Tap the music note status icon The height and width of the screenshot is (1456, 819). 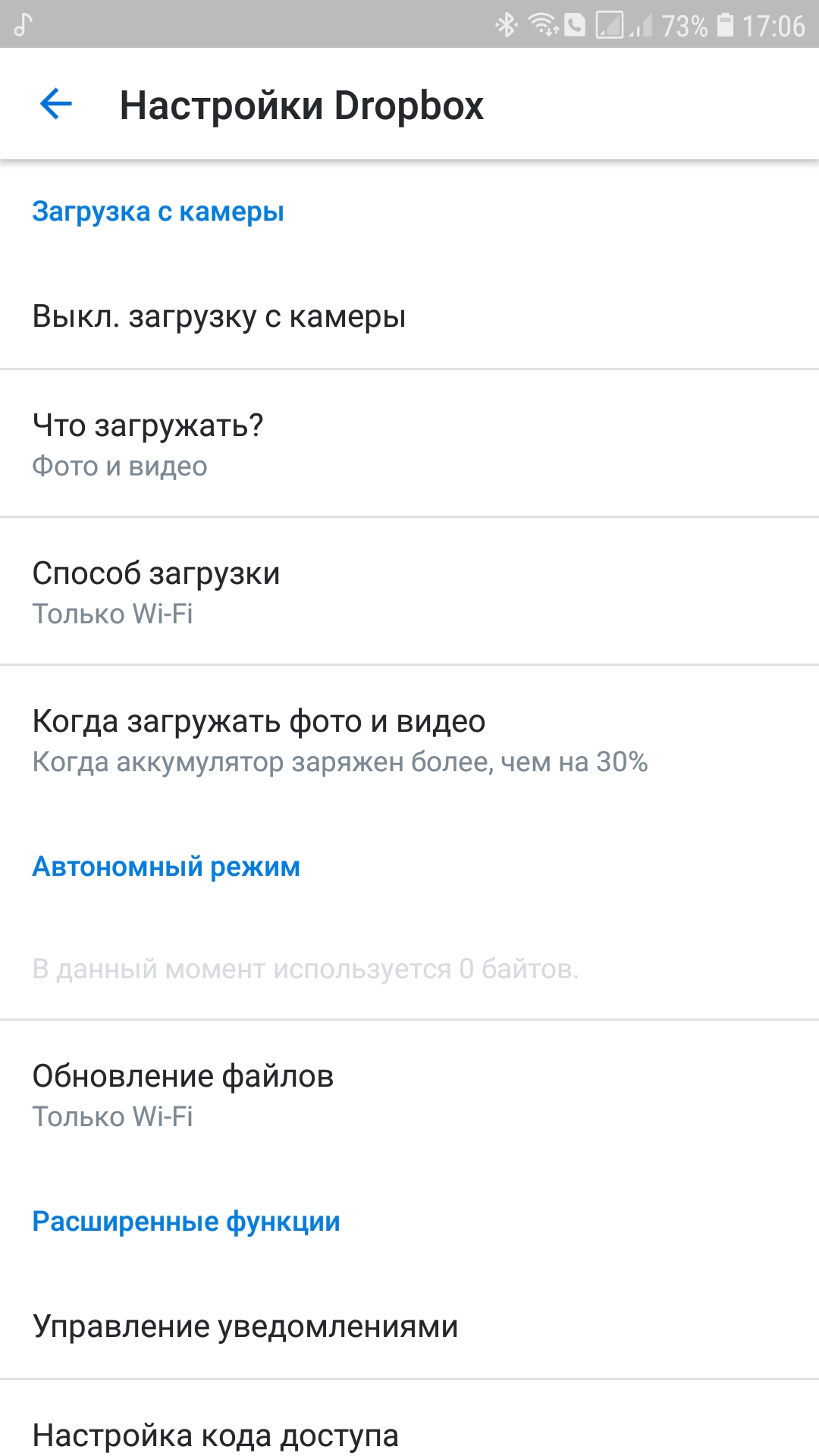pos(24,25)
